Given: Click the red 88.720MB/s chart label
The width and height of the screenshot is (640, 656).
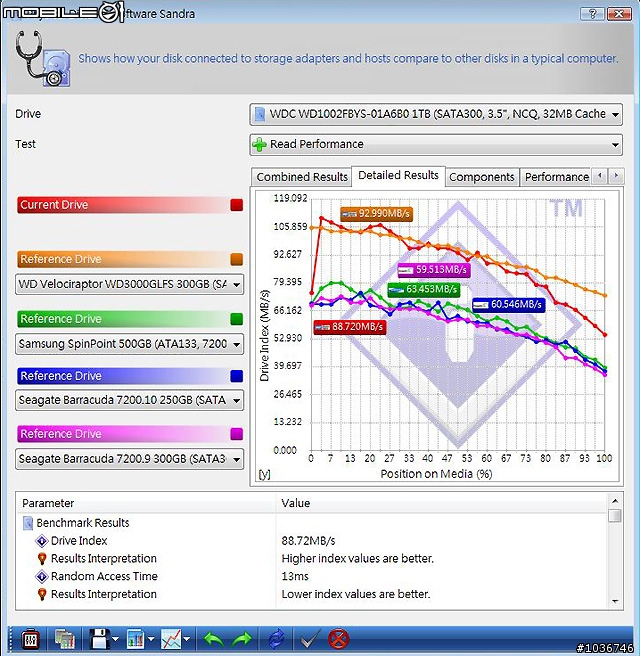Looking at the screenshot, I should [350, 327].
